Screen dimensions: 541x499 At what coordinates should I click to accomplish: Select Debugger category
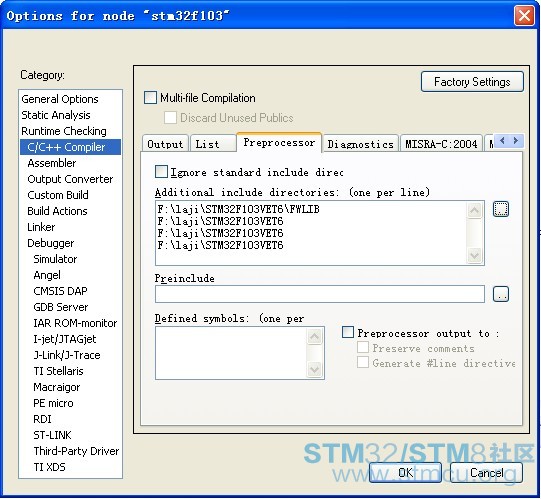click(x=70, y=243)
